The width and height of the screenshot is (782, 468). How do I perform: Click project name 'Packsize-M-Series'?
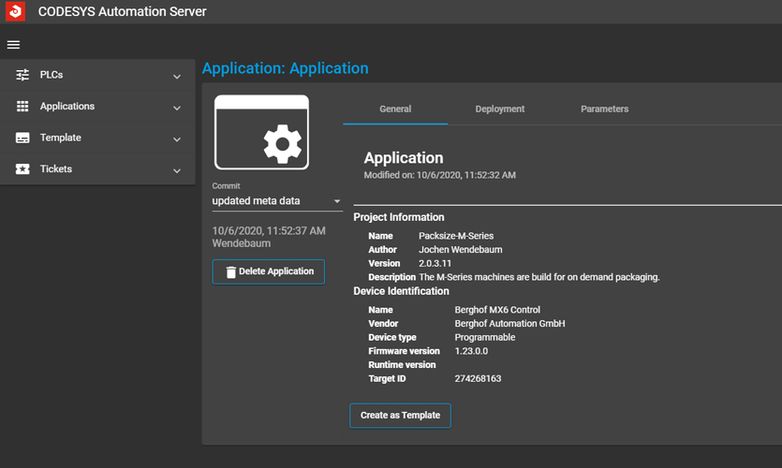(456, 236)
